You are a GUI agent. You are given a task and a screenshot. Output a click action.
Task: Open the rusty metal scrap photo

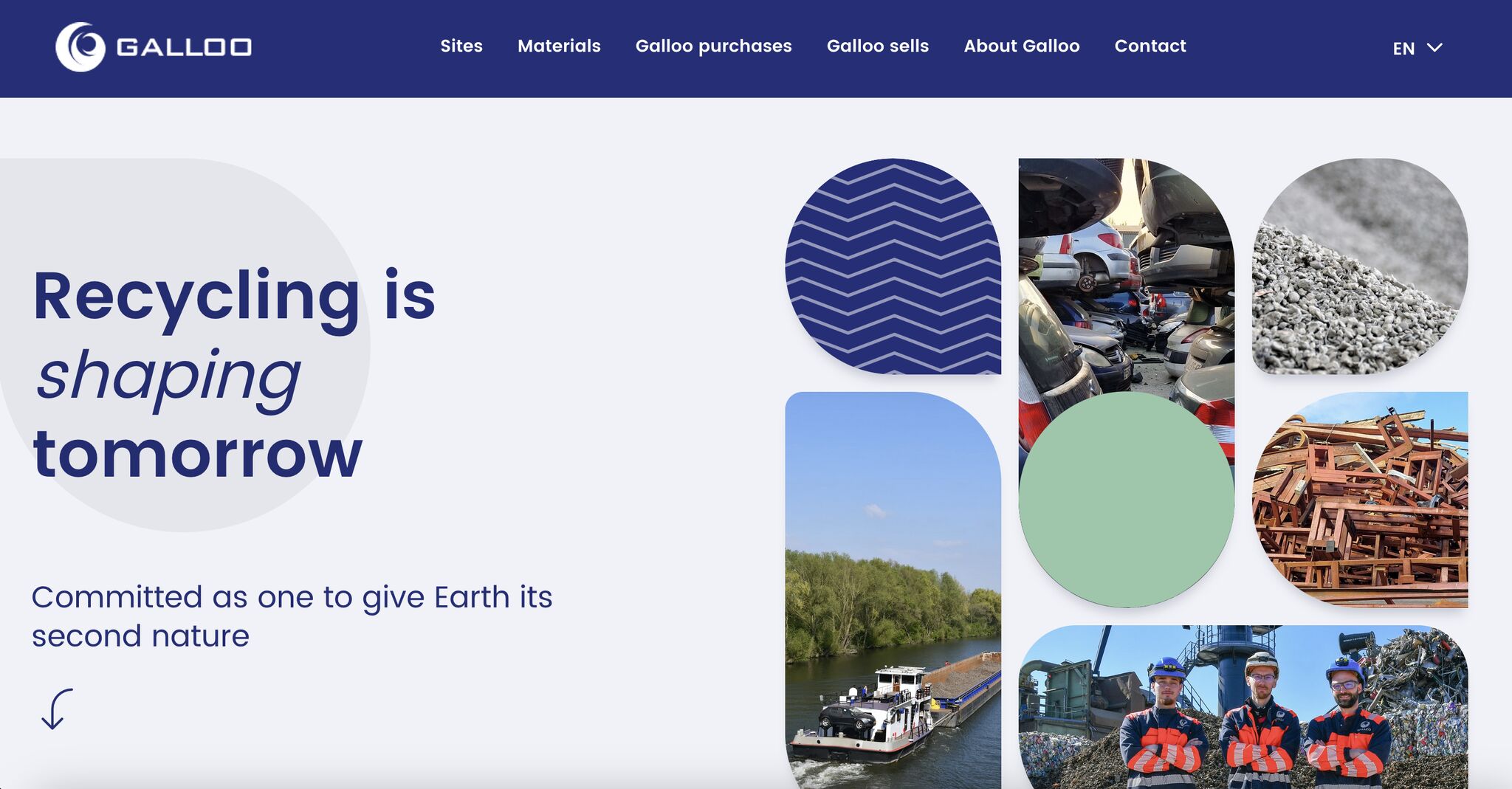coord(1360,500)
